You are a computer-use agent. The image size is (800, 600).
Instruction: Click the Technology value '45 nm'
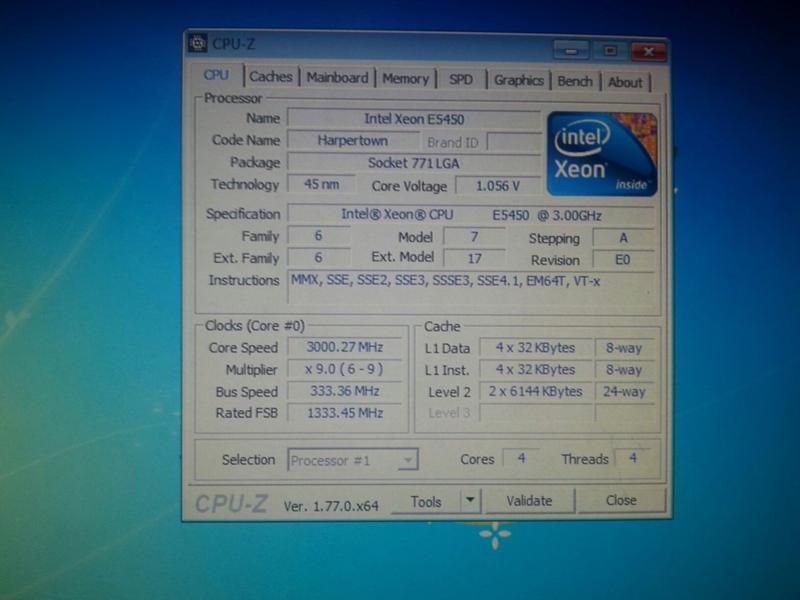321,184
